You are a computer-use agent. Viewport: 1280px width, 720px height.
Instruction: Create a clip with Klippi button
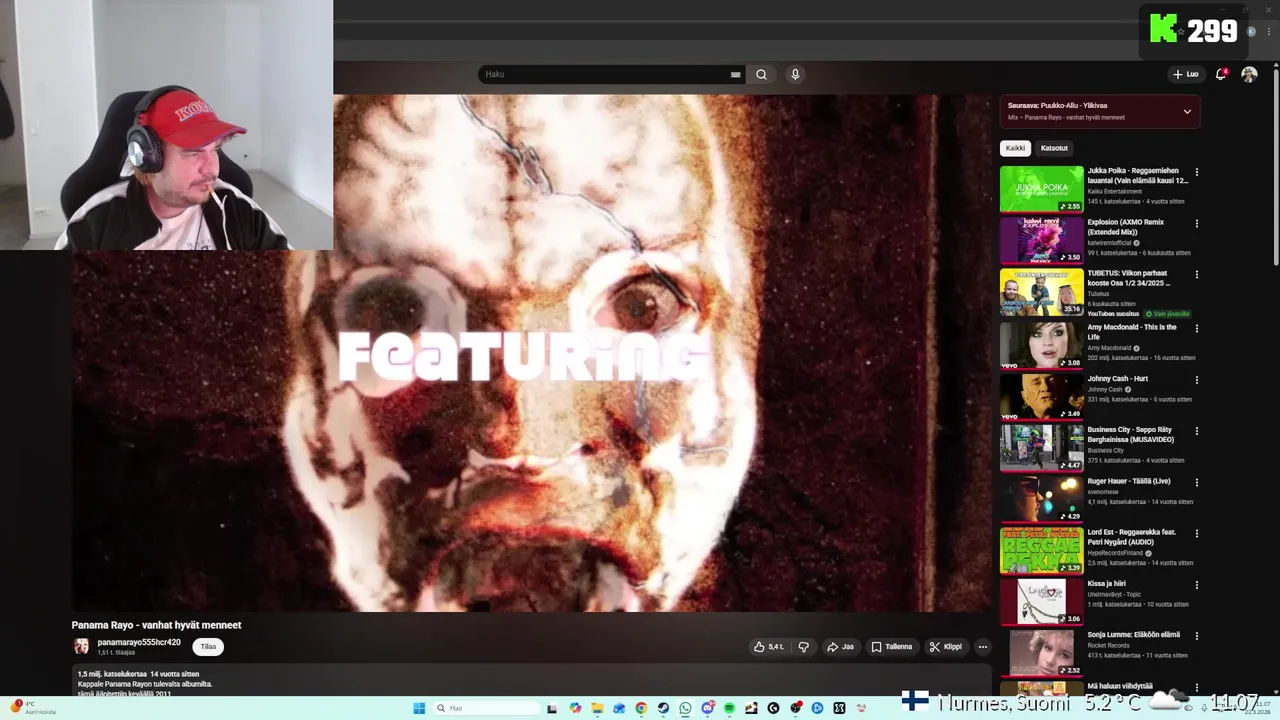945,647
